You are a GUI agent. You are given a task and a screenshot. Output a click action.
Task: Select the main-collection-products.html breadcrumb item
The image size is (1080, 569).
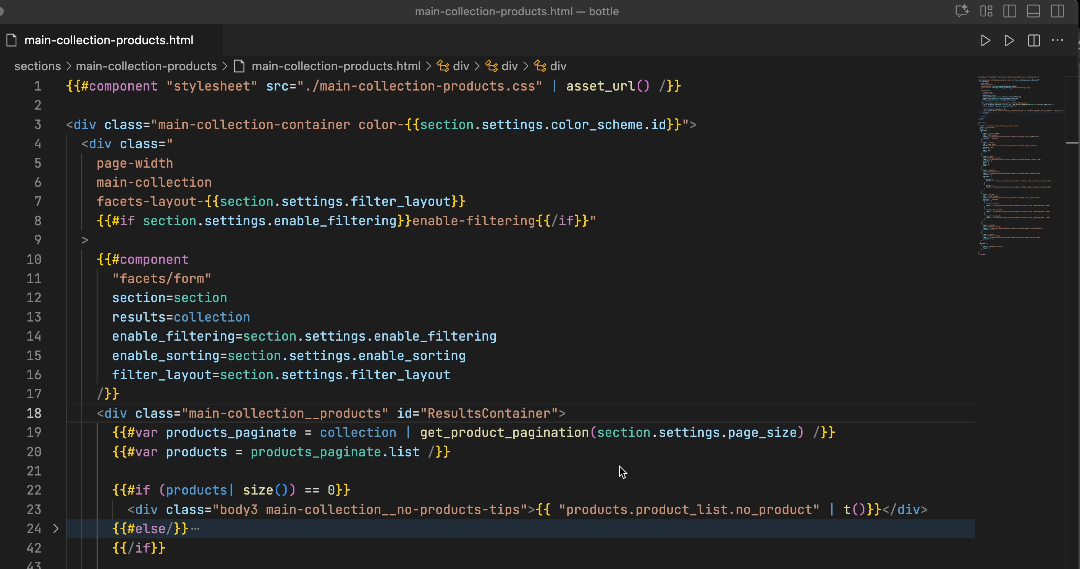(x=335, y=66)
